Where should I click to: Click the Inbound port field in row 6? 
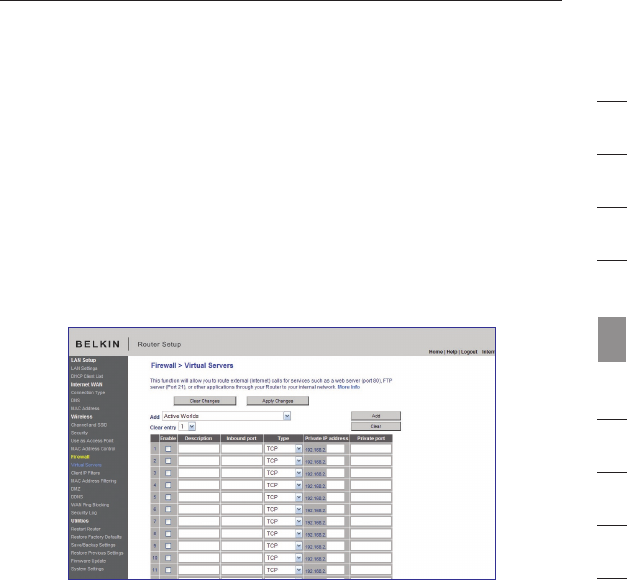point(242,509)
